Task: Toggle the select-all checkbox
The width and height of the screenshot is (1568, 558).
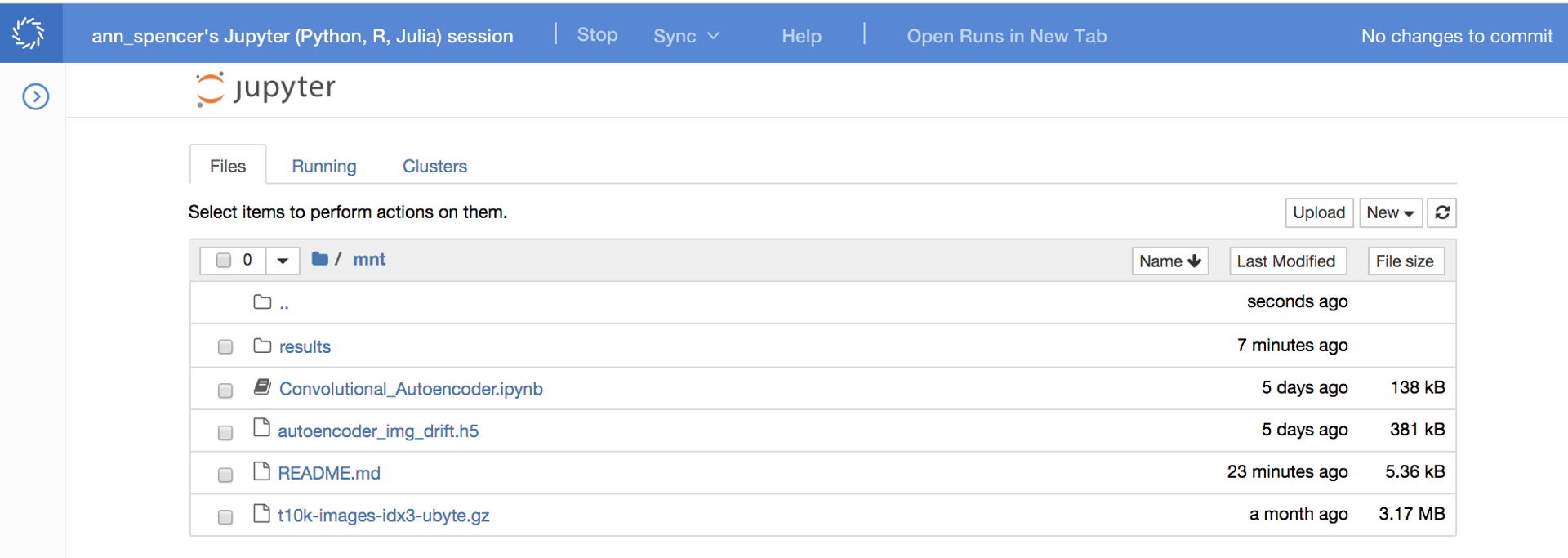Action: 224,261
